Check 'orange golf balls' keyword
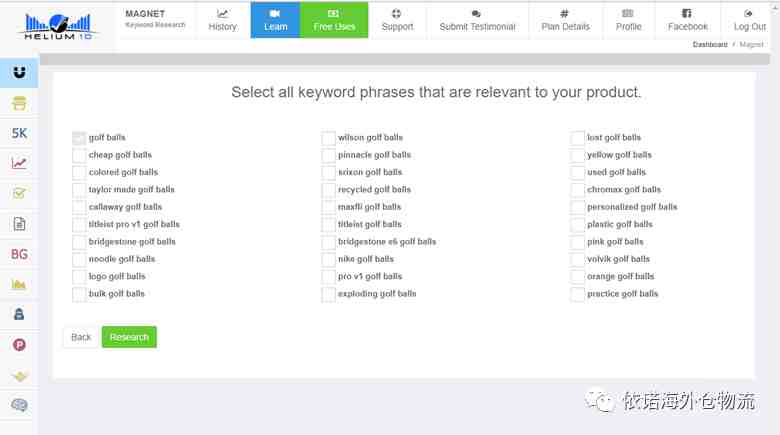This screenshot has width=780, height=435. (x=578, y=277)
